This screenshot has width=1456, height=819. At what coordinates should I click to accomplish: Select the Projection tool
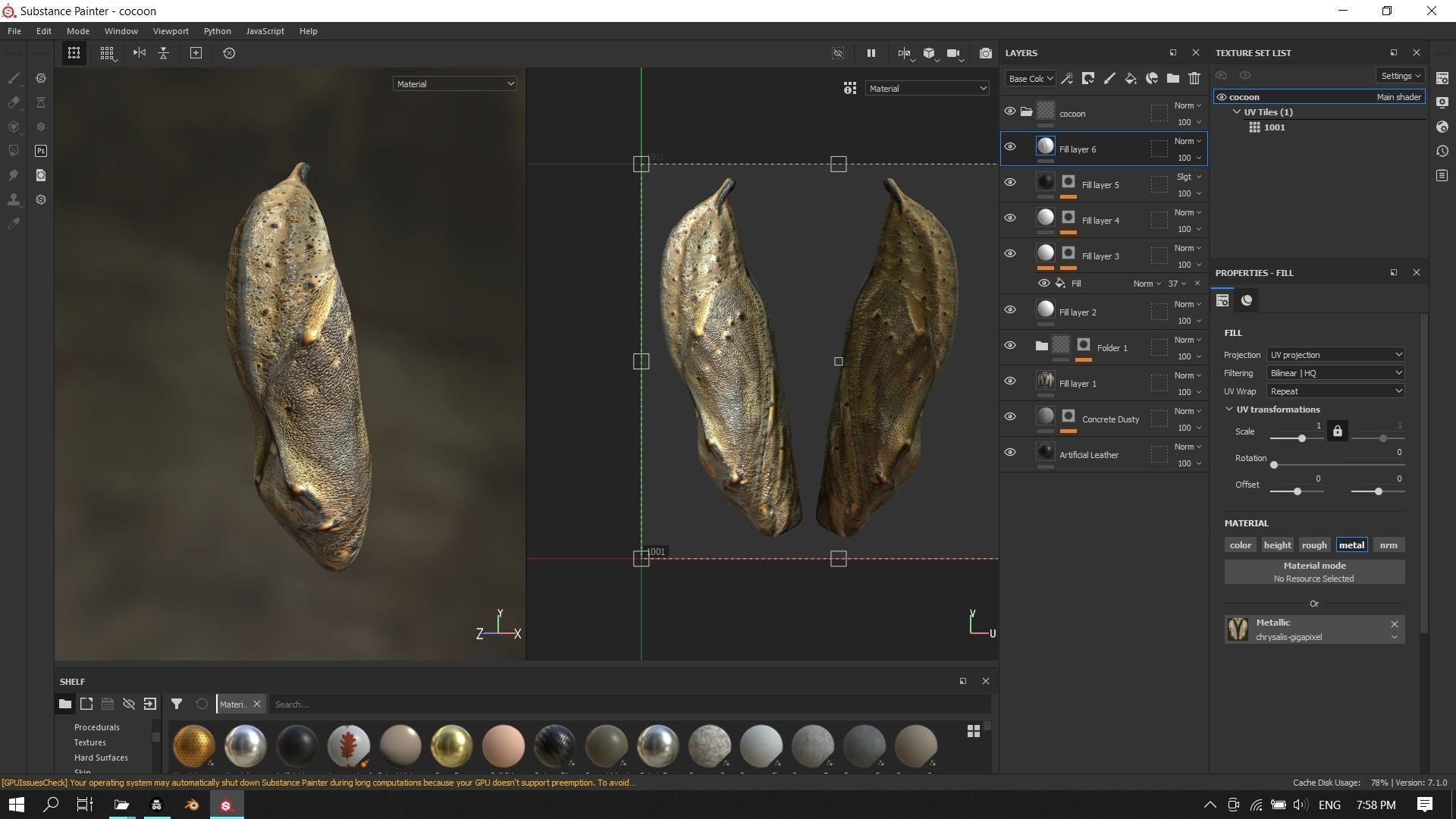(14, 127)
